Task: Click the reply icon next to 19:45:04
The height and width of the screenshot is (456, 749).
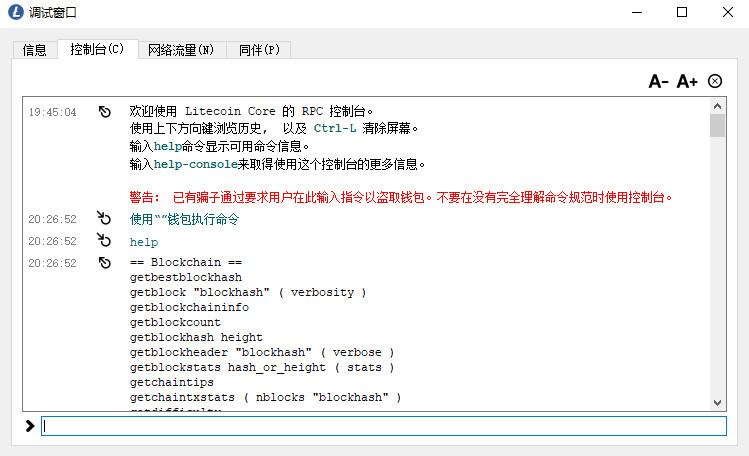Action: coord(105,112)
